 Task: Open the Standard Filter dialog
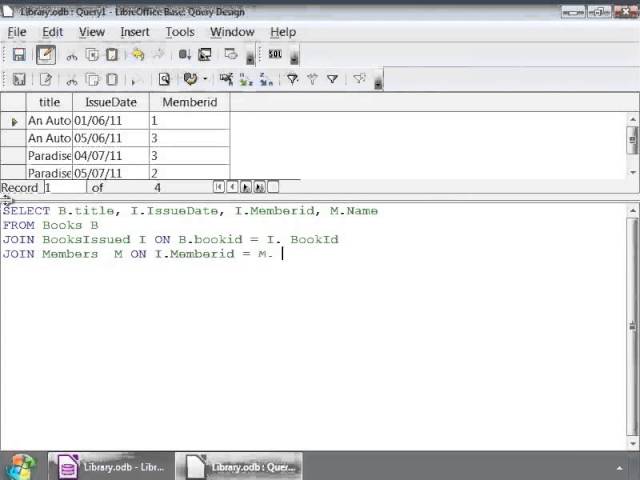(333, 79)
